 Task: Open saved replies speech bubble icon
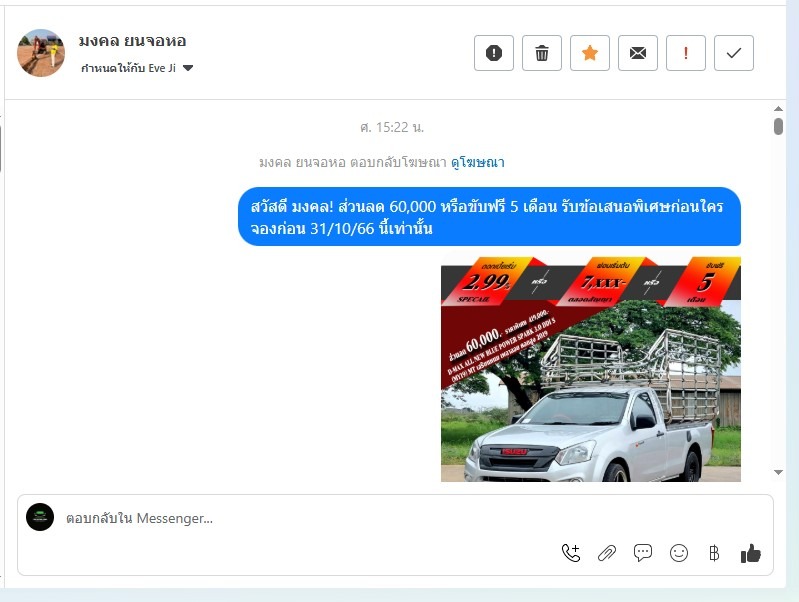[643, 553]
